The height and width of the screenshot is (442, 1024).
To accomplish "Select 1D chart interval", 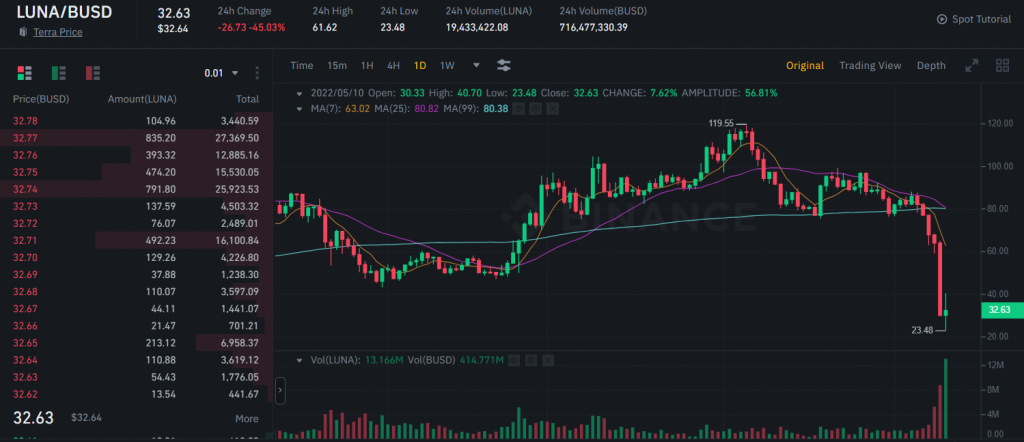I will [x=420, y=65].
